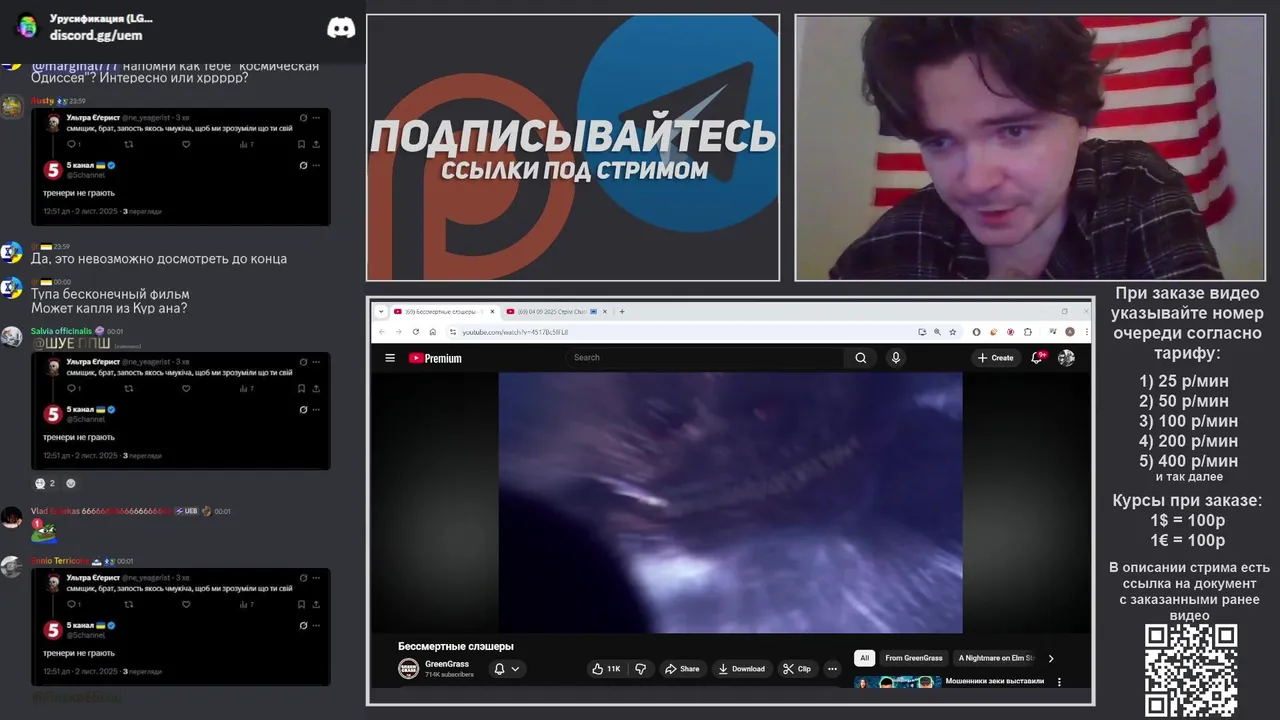Open the browser profile avatar

click(x=1069, y=332)
